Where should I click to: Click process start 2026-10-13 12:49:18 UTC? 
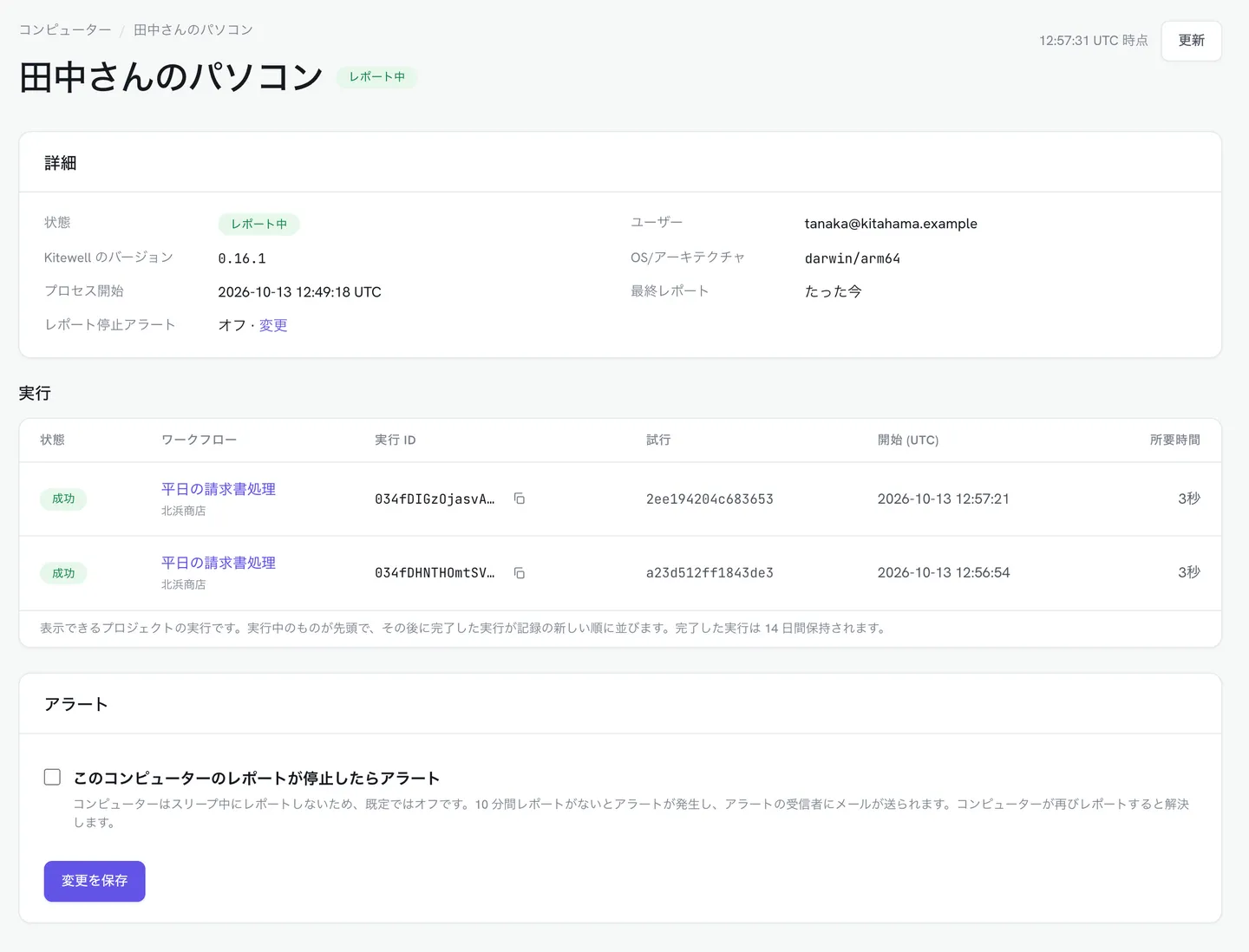[300, 292]
